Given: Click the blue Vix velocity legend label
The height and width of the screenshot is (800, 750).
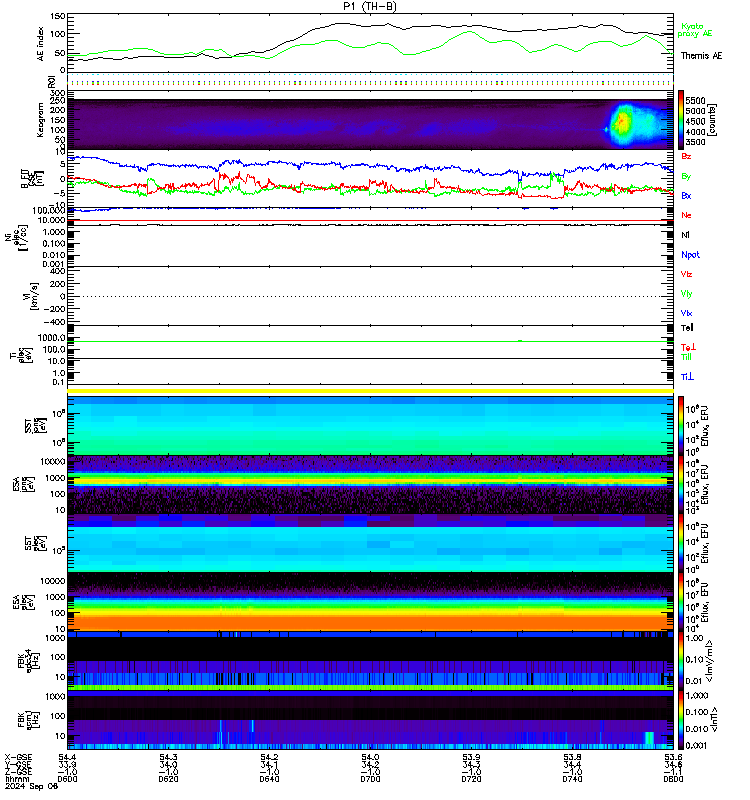Looking at the screenshot, I should [686, 313].
